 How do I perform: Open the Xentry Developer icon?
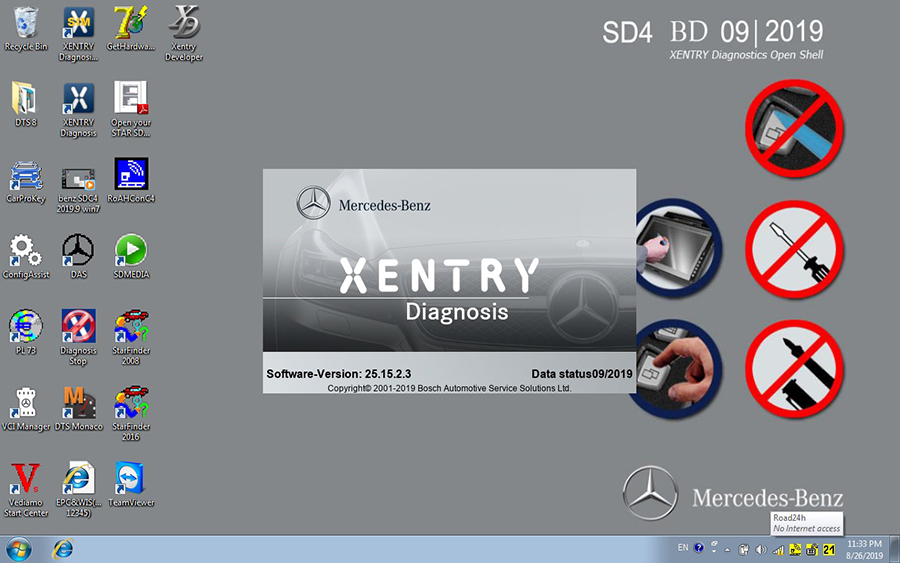pos(184,24)
